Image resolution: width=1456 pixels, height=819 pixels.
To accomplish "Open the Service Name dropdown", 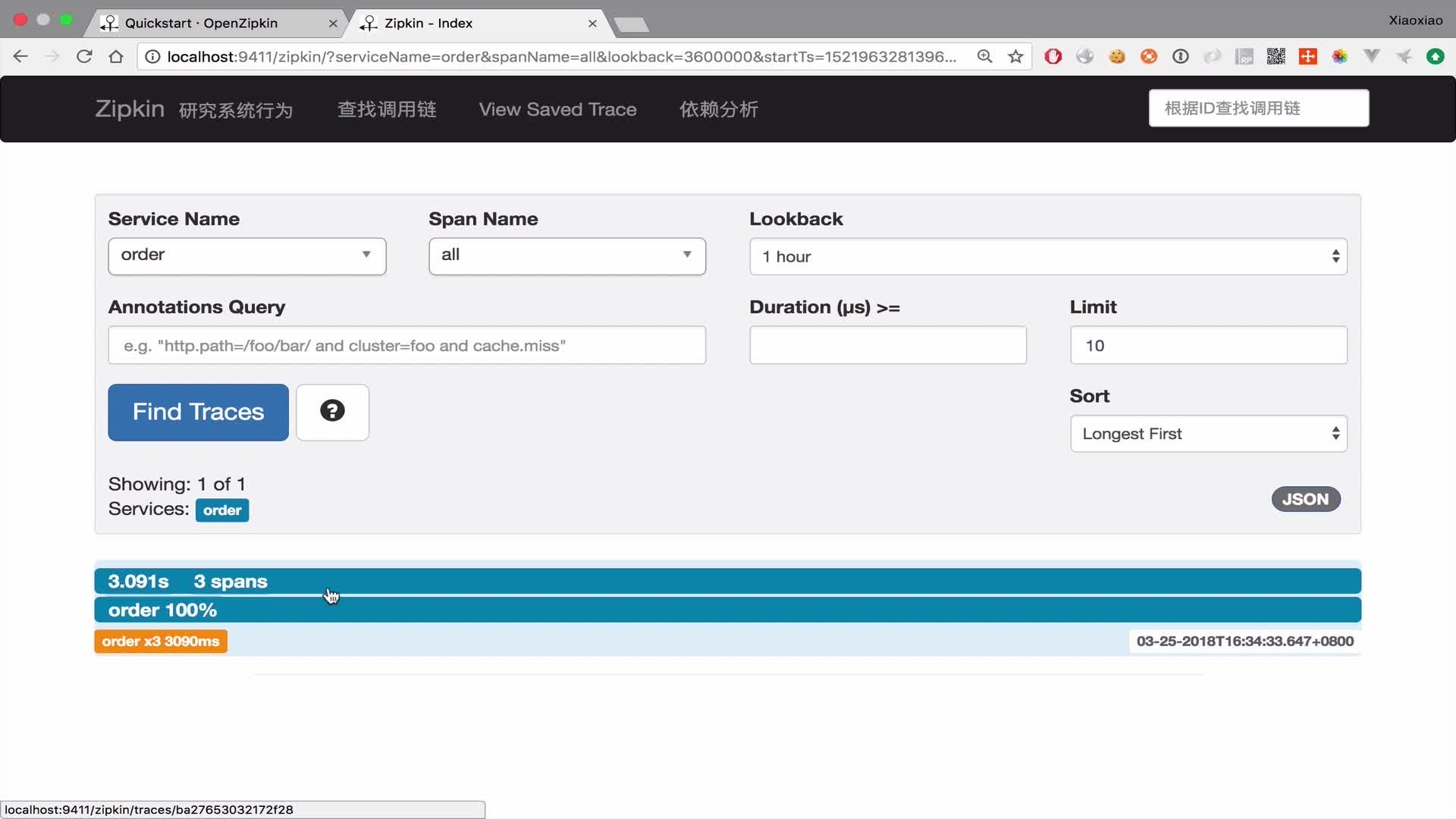I will click(246, 256).
